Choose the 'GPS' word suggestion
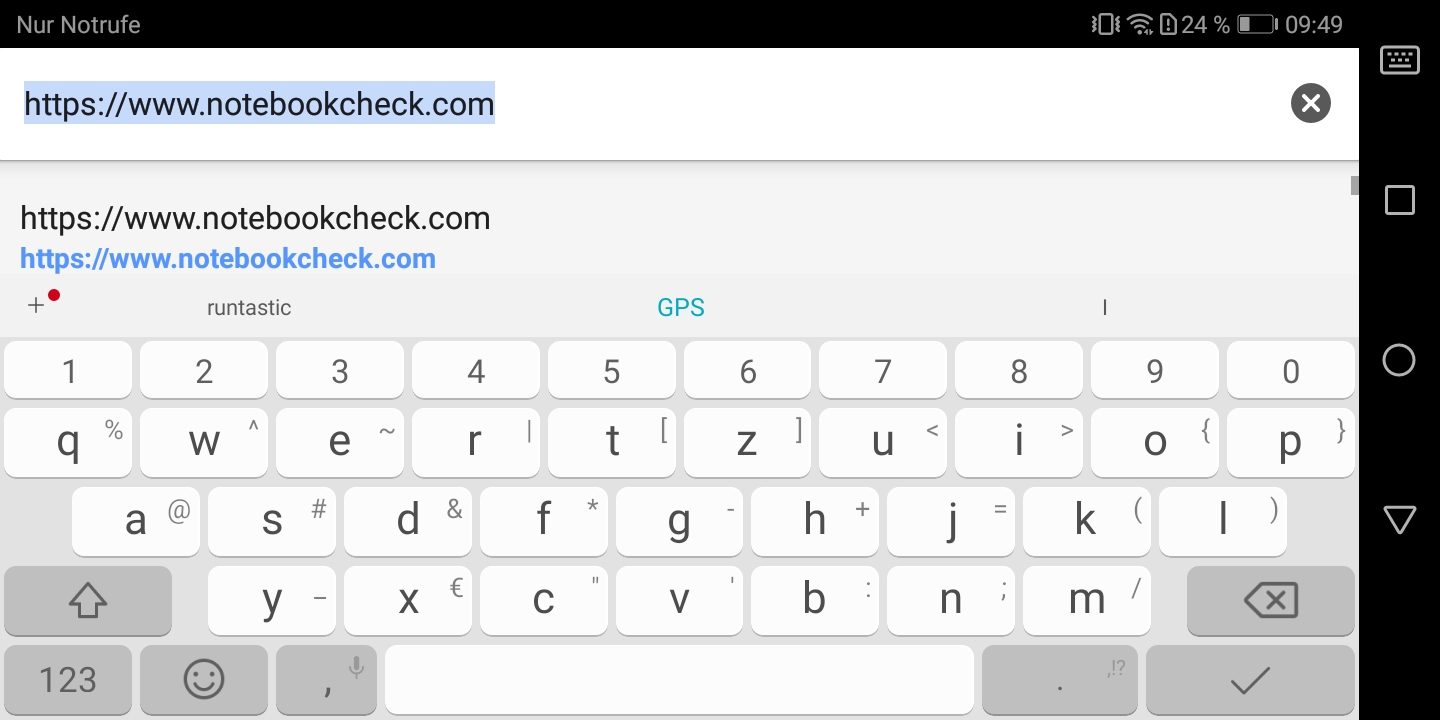Image resolution: width=1440 pixels, height=720 pixels. click(x=681, y=308)
